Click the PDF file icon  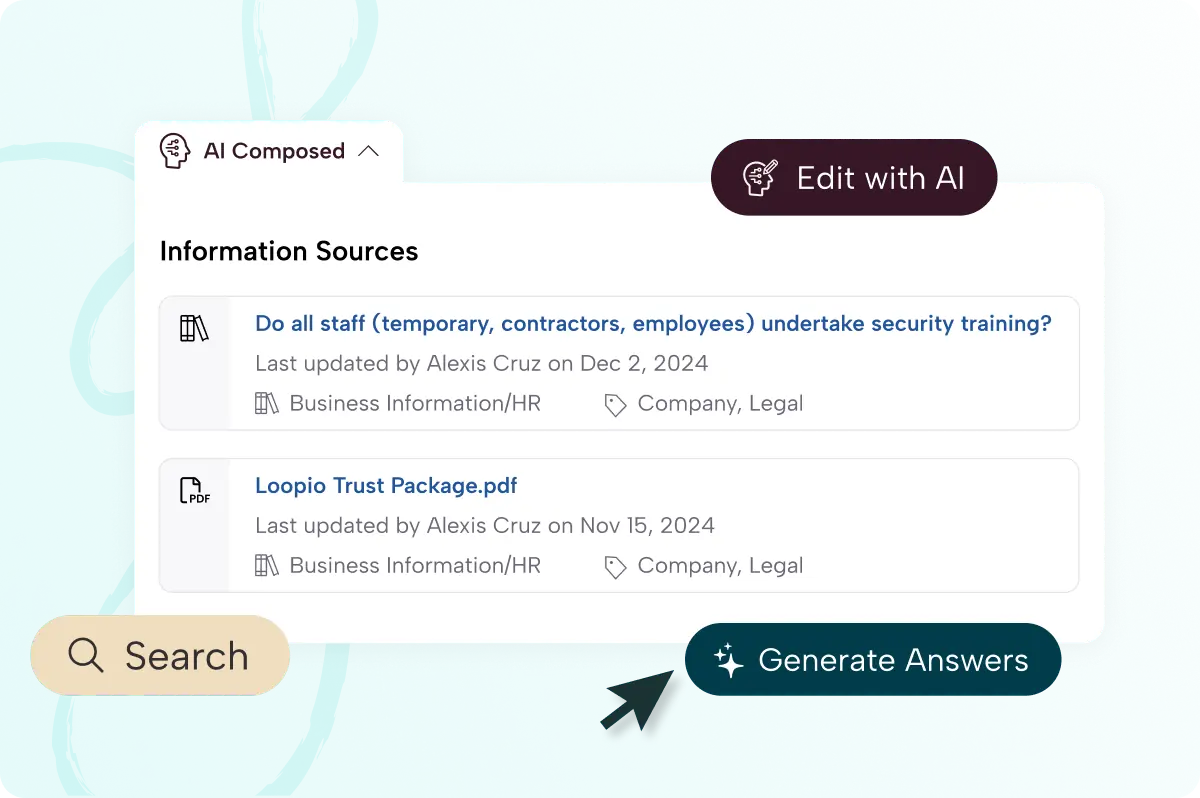194,490
